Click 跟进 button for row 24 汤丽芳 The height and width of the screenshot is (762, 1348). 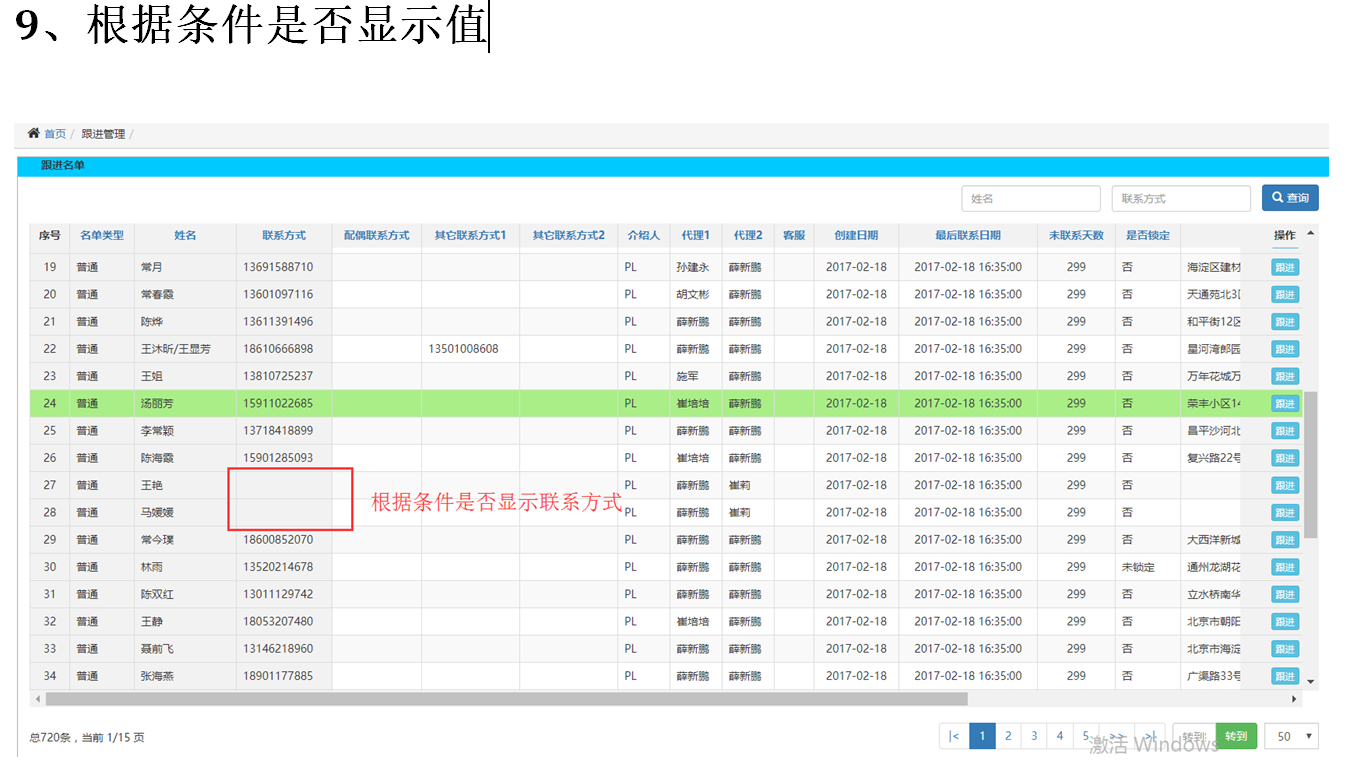(1285, 403)
